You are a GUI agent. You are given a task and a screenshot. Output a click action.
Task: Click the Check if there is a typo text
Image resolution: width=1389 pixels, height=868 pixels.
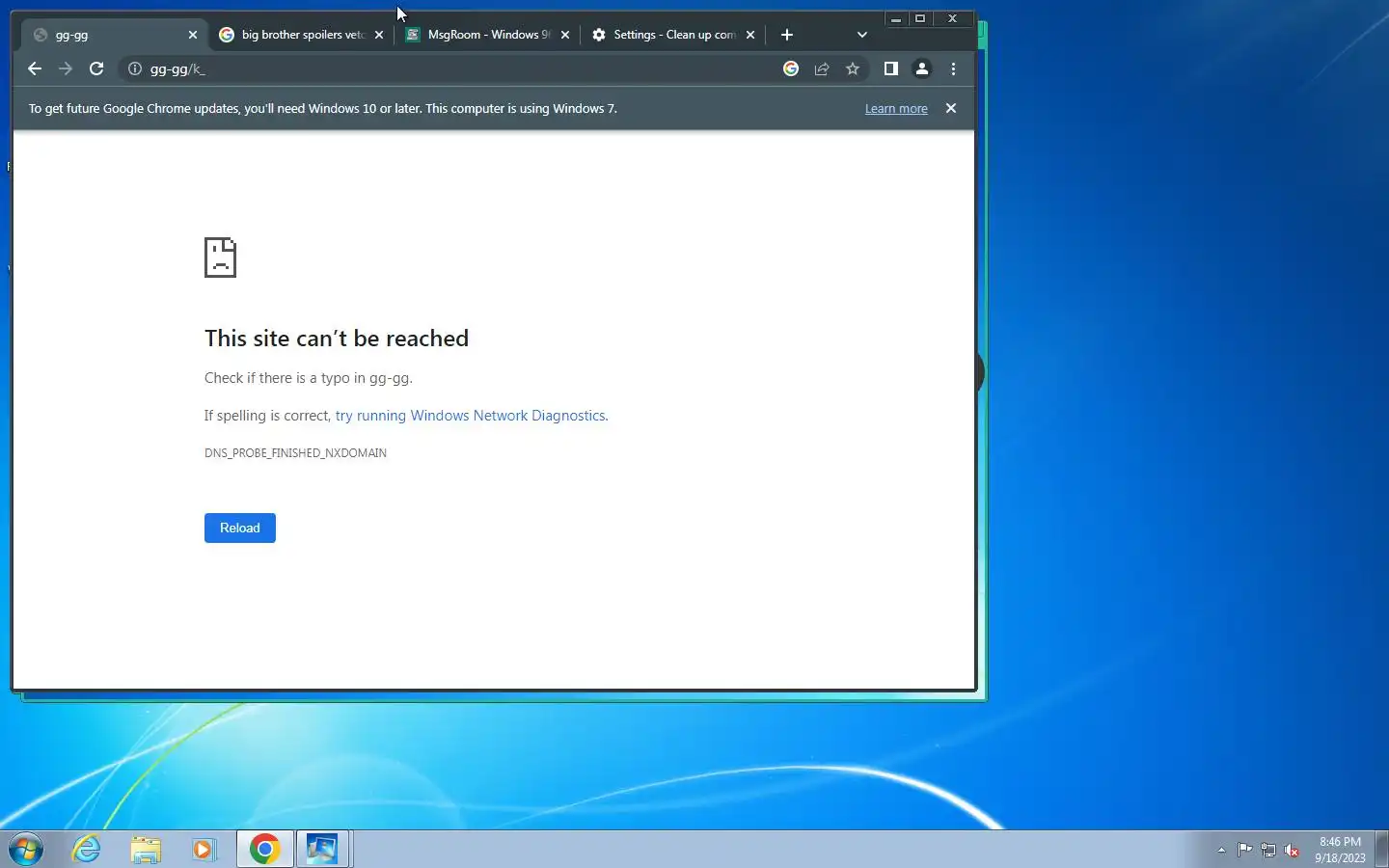tap(309, 378)
